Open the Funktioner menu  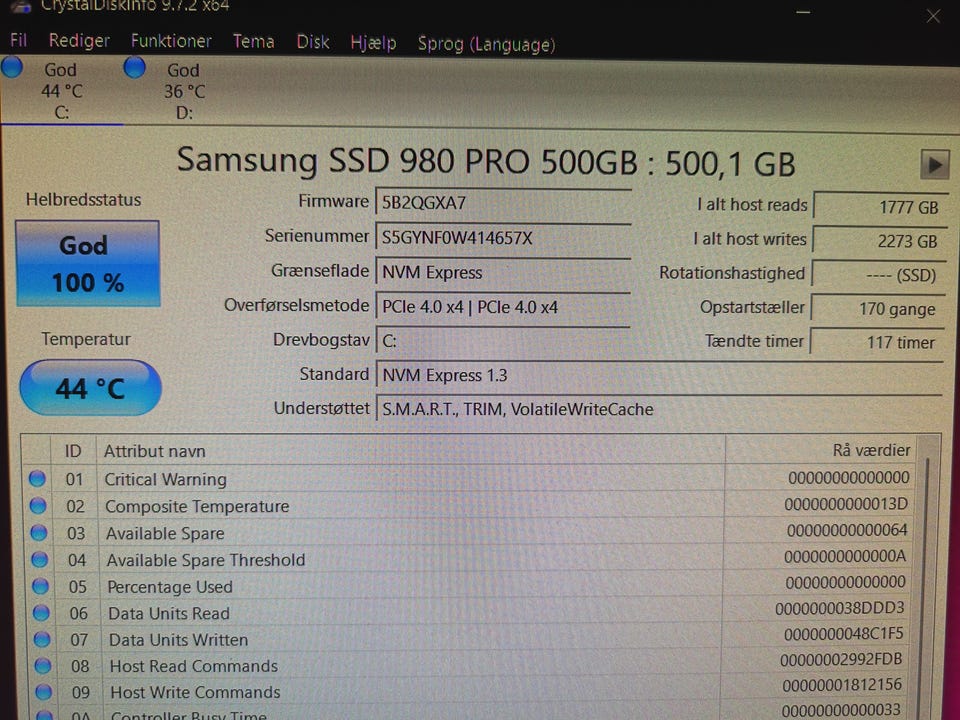(x=171, y=41)
